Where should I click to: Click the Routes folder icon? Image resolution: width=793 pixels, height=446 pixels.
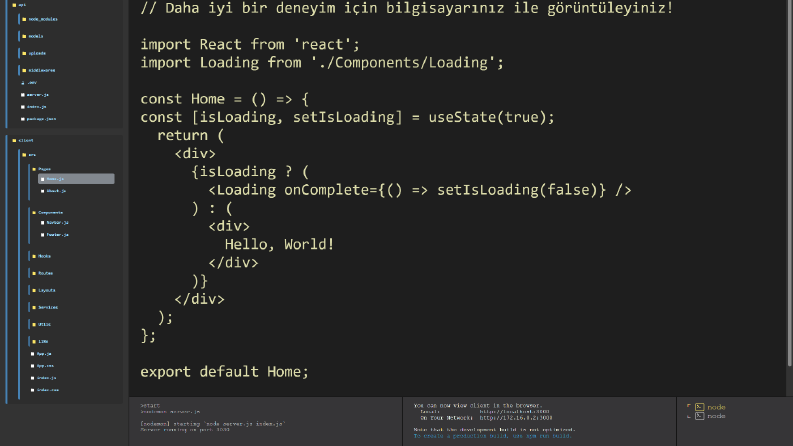pos(34,273)
